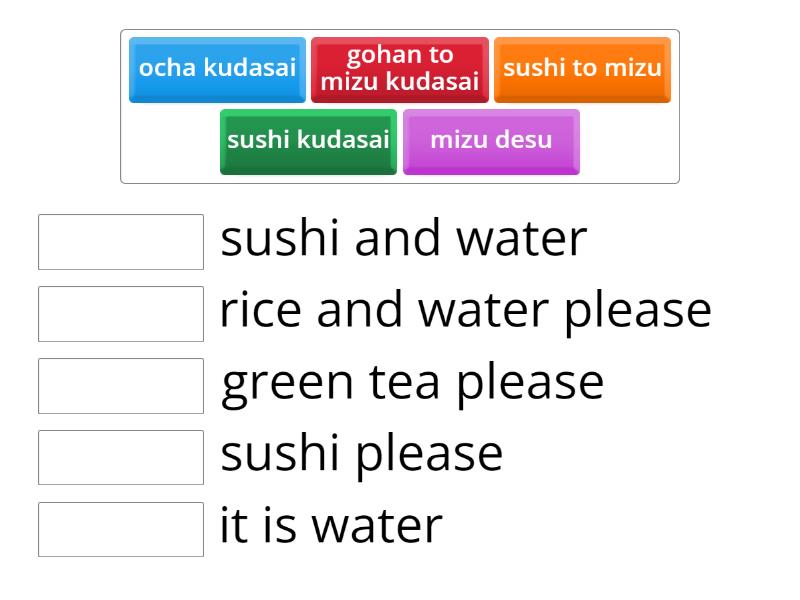Click the answer box beside 'sushi and water'

[120, 240]
